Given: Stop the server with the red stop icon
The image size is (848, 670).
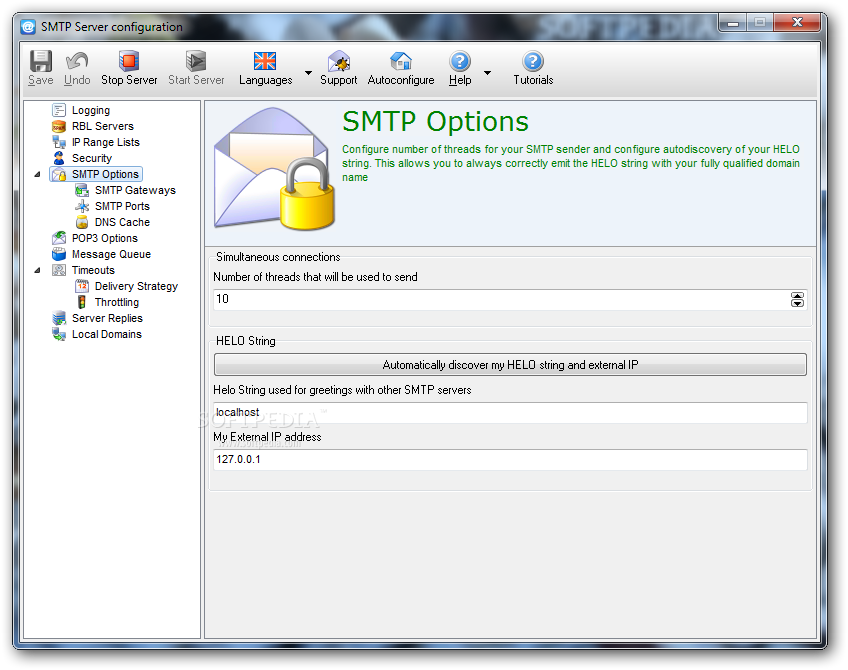Looking at the screenshot, I should pyautogui.click(x=129, y=61).
